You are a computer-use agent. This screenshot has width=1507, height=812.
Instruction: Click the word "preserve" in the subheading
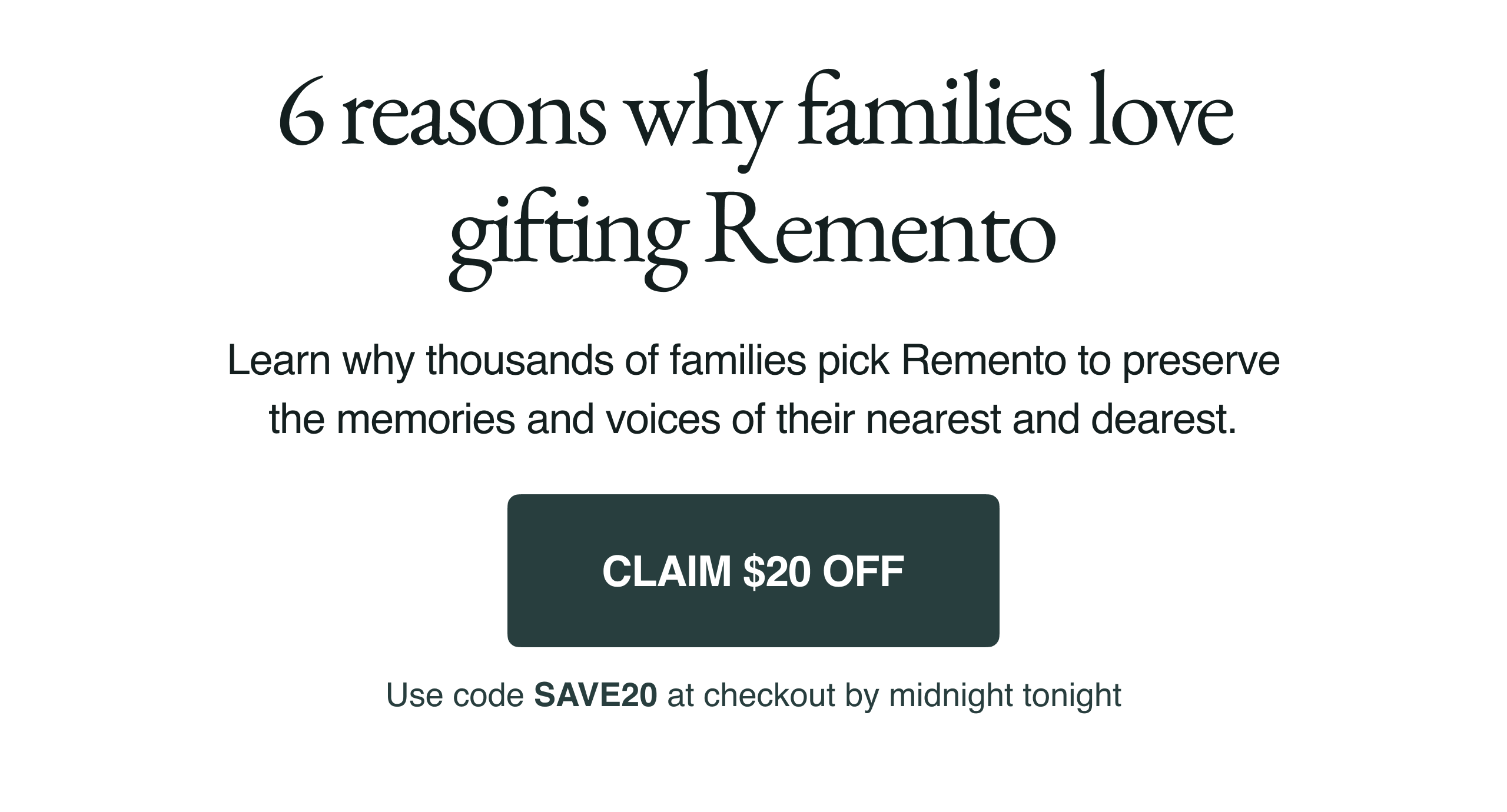click(1200, 361)
